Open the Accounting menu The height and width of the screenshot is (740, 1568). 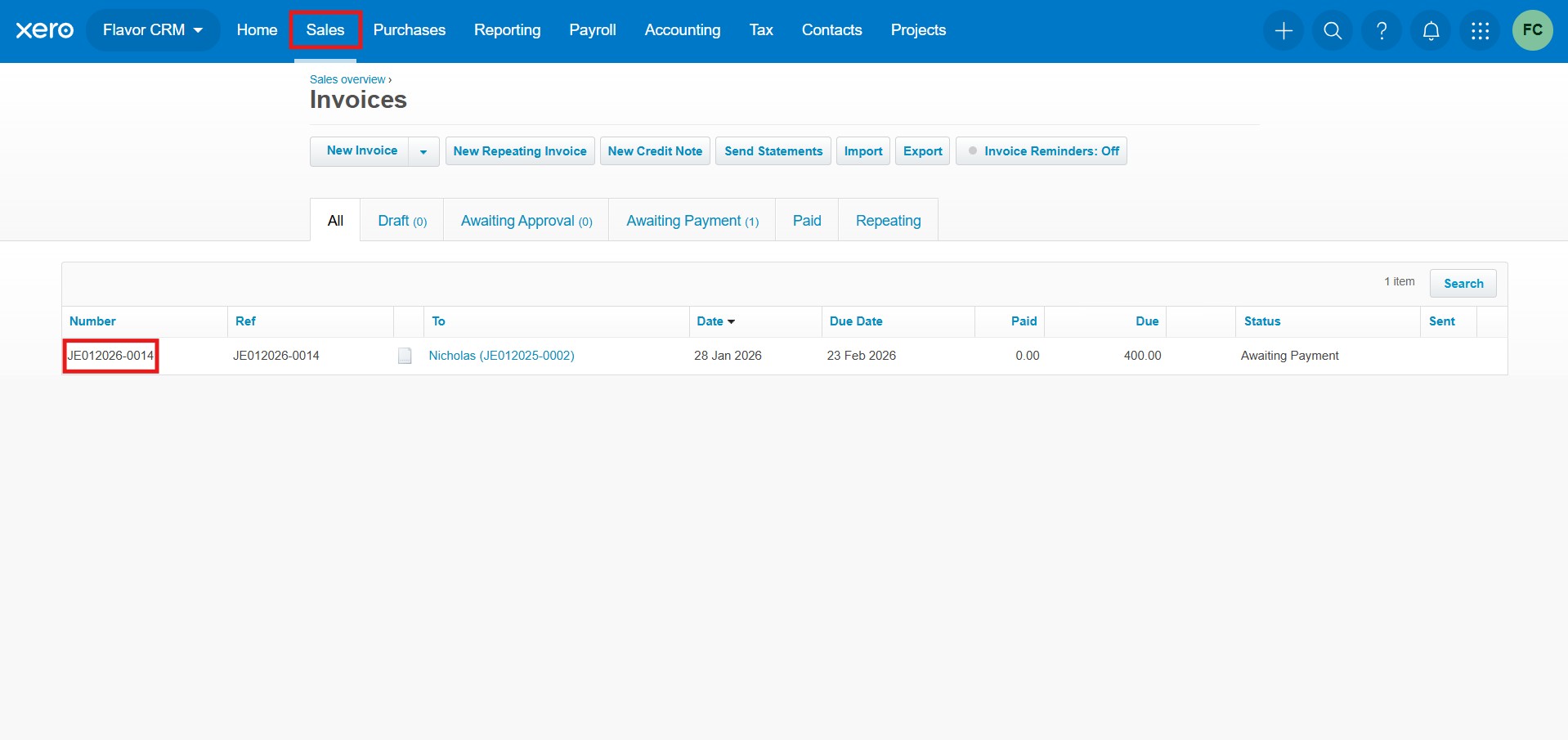682,30
